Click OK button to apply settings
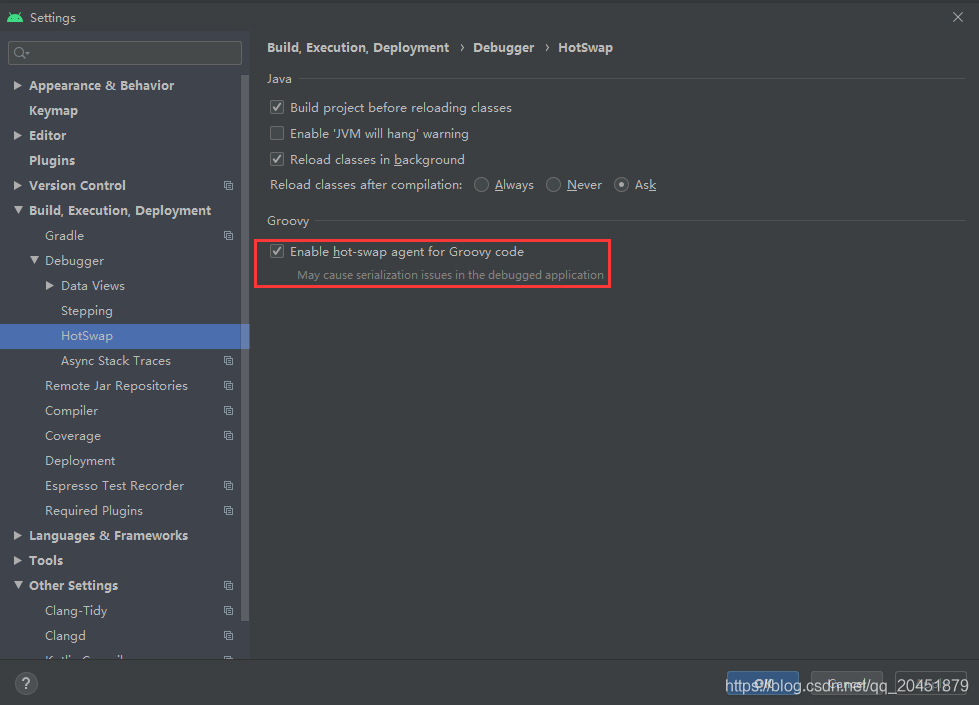 pos(762,683)
